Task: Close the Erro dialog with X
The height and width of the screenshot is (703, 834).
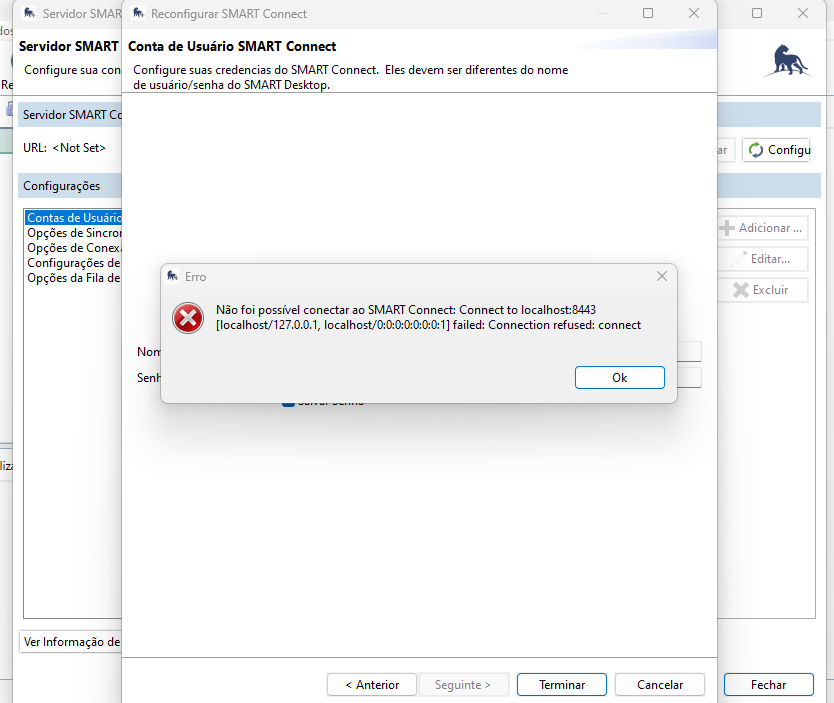Action: tap(661, 276)
